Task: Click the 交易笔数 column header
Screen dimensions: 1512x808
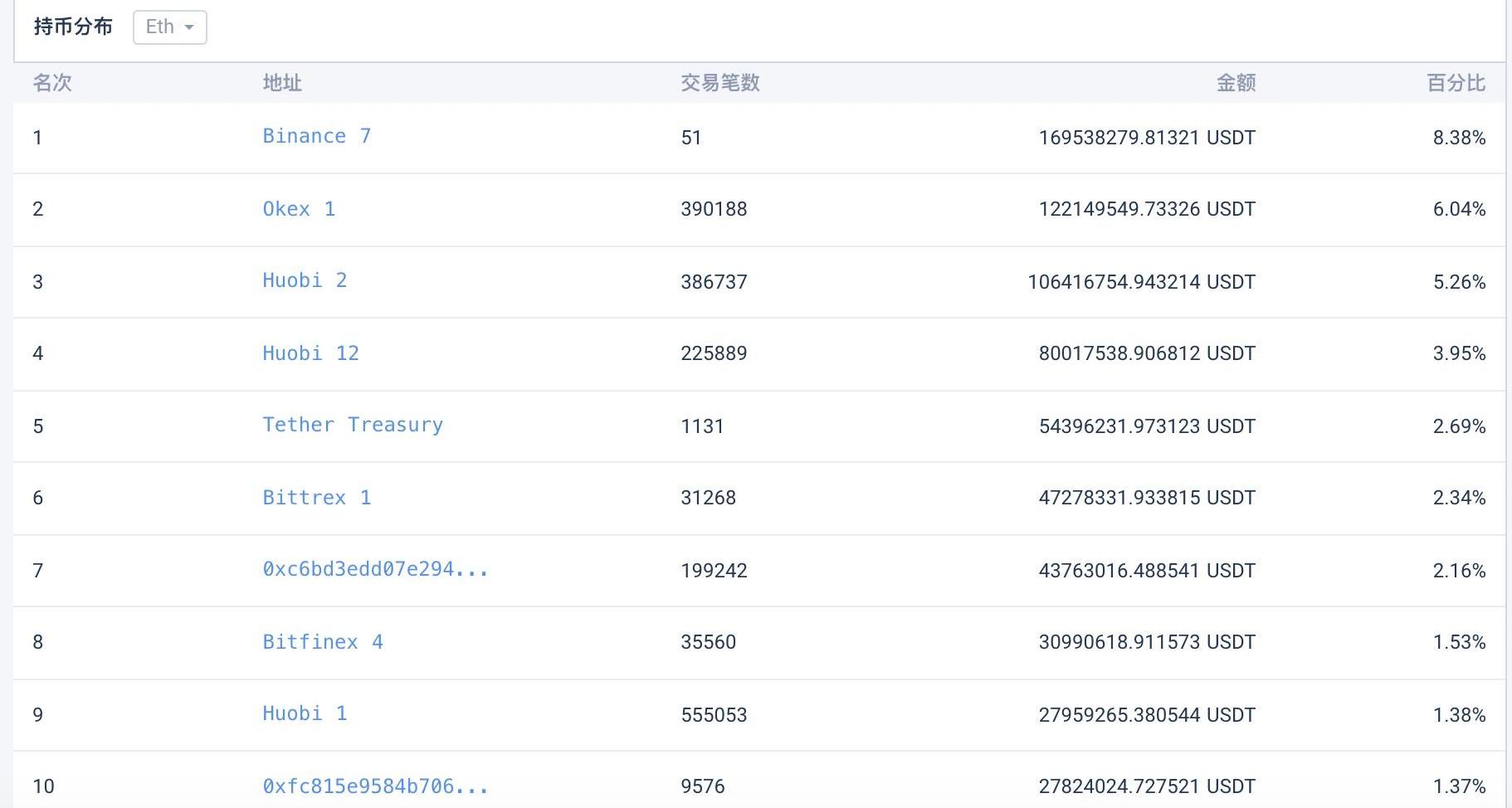Action: [719, 83]
